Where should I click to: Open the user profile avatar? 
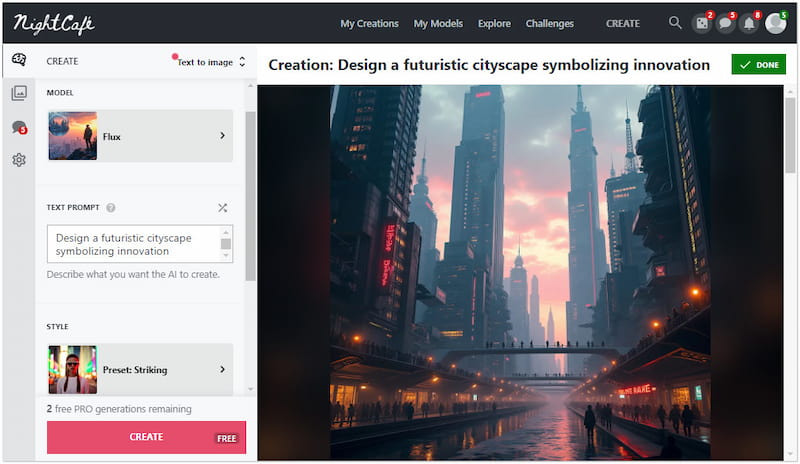[775, 23]
